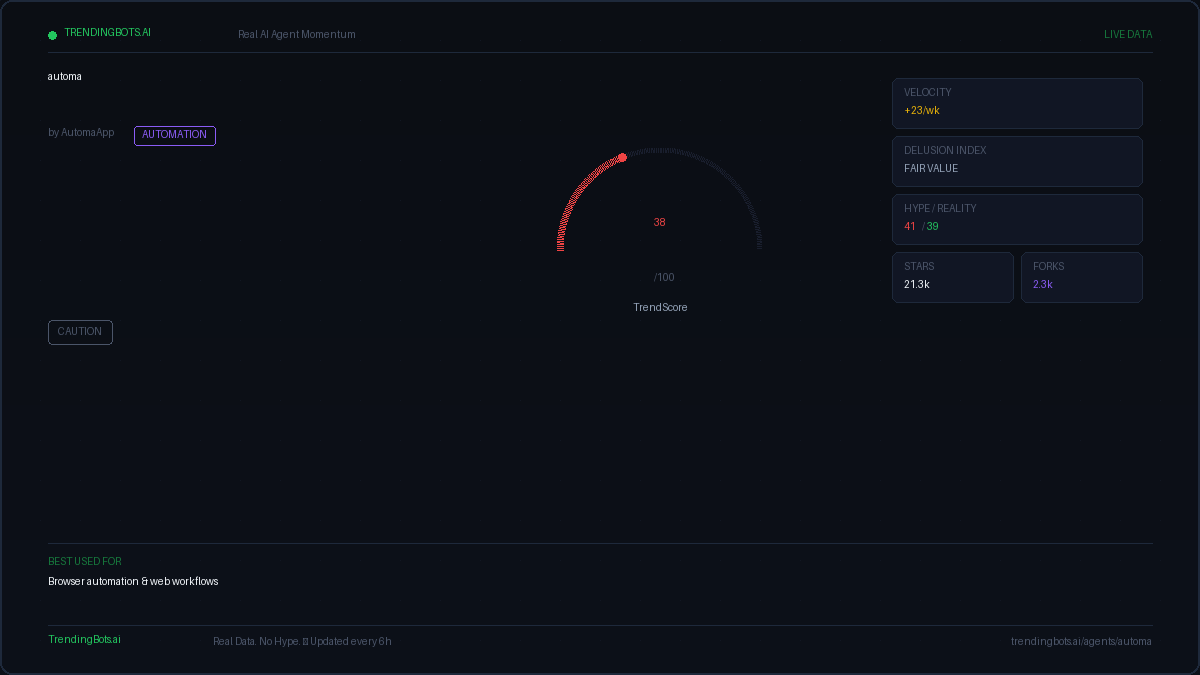Click the '21.3k' stars count

pyautogui.click(x=917, y=285)
